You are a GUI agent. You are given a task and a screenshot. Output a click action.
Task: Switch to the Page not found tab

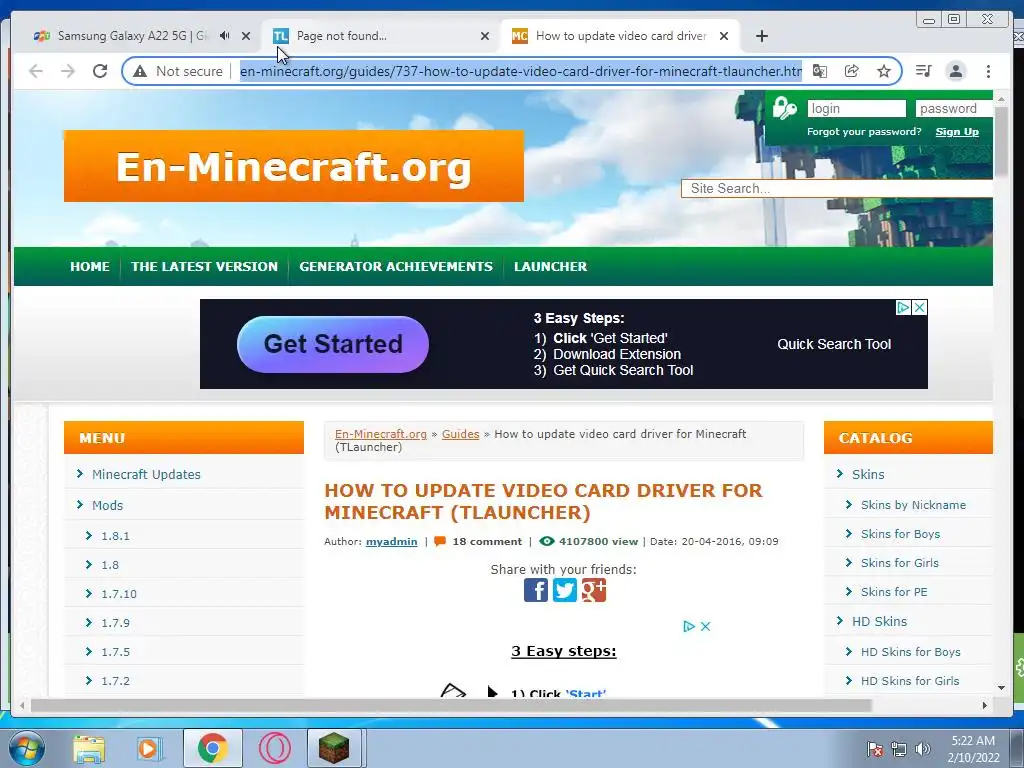[x=379, y=36]
